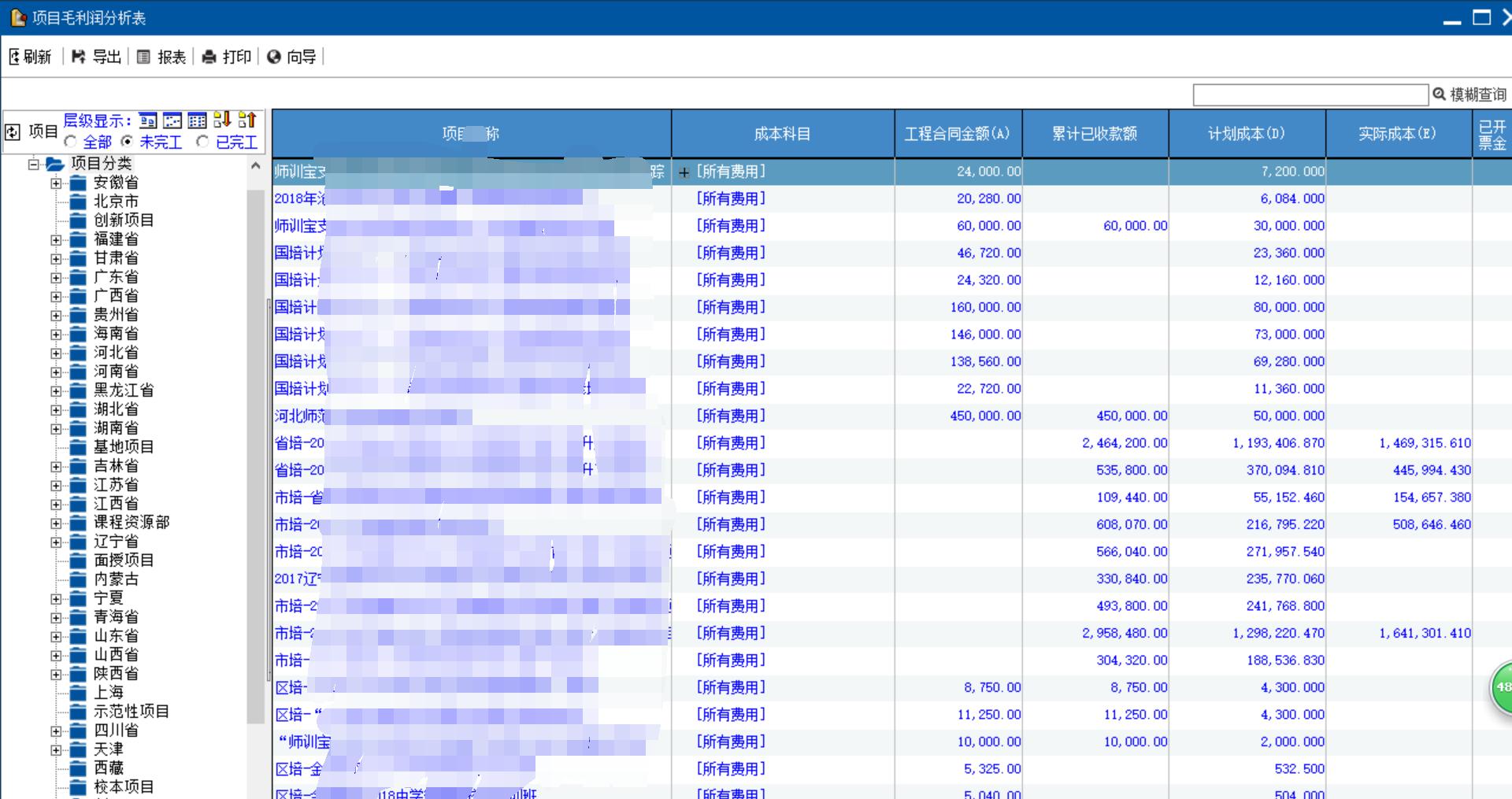Click the 模糊查询 search button
This screenshot has height=799, width=1512.
1469,94
